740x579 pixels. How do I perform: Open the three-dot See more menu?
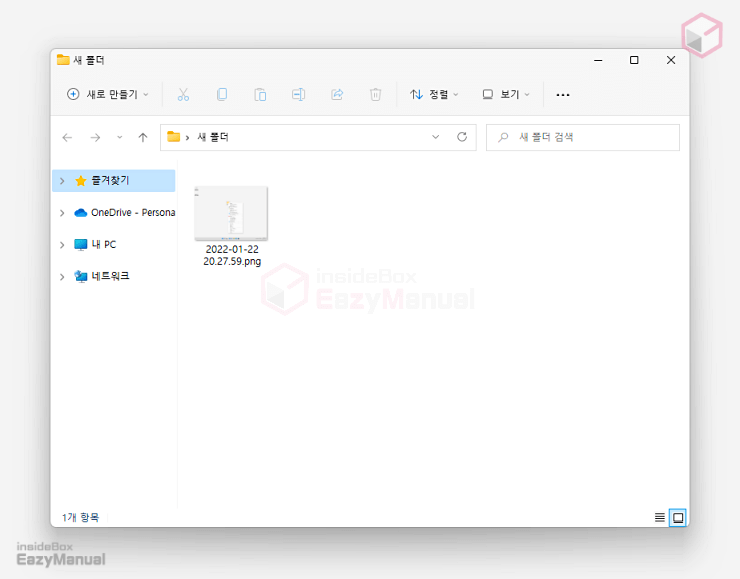[563, 95]
